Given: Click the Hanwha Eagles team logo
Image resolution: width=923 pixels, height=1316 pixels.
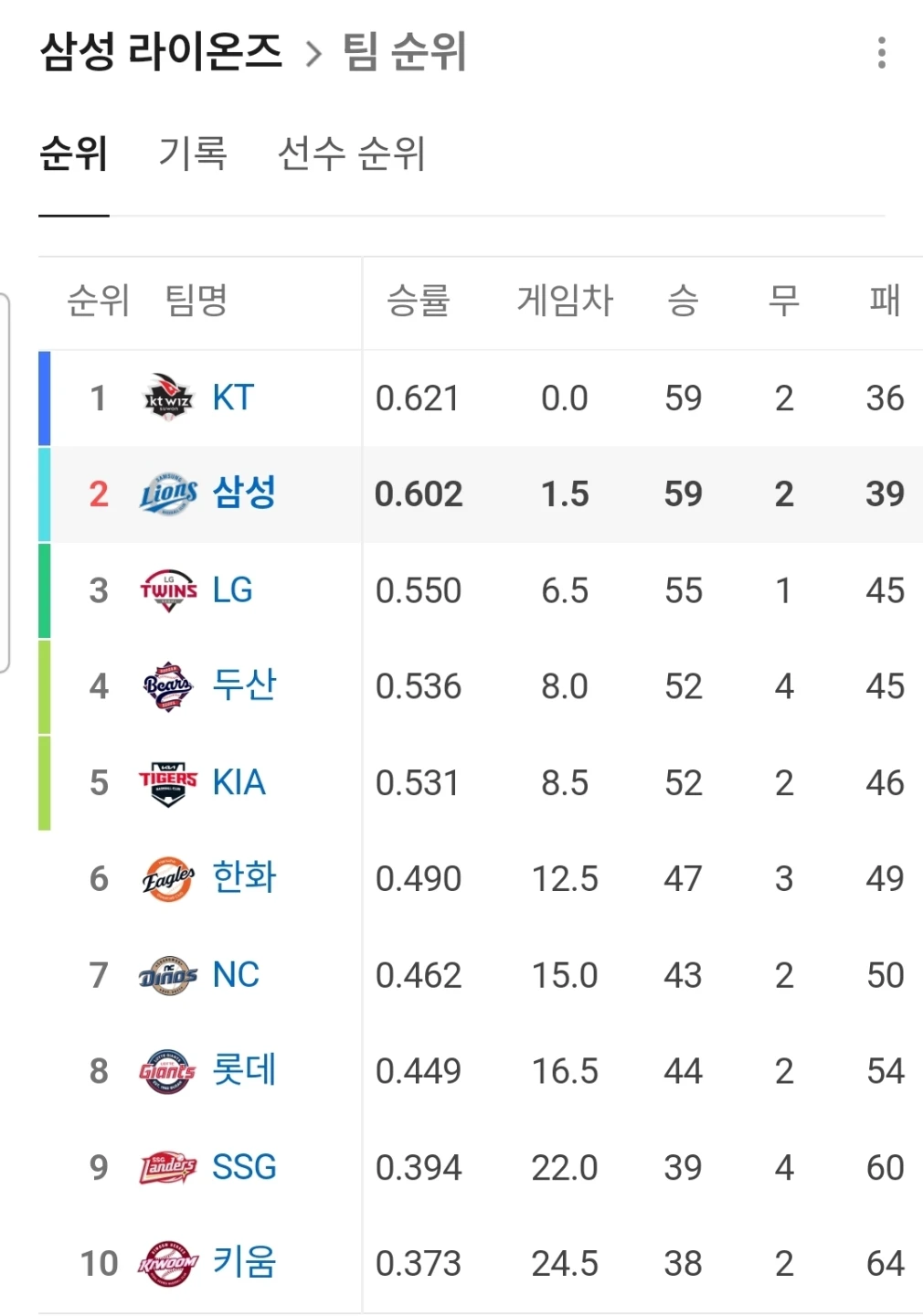Looking at the screenshot, I should [x=169, y=879].
